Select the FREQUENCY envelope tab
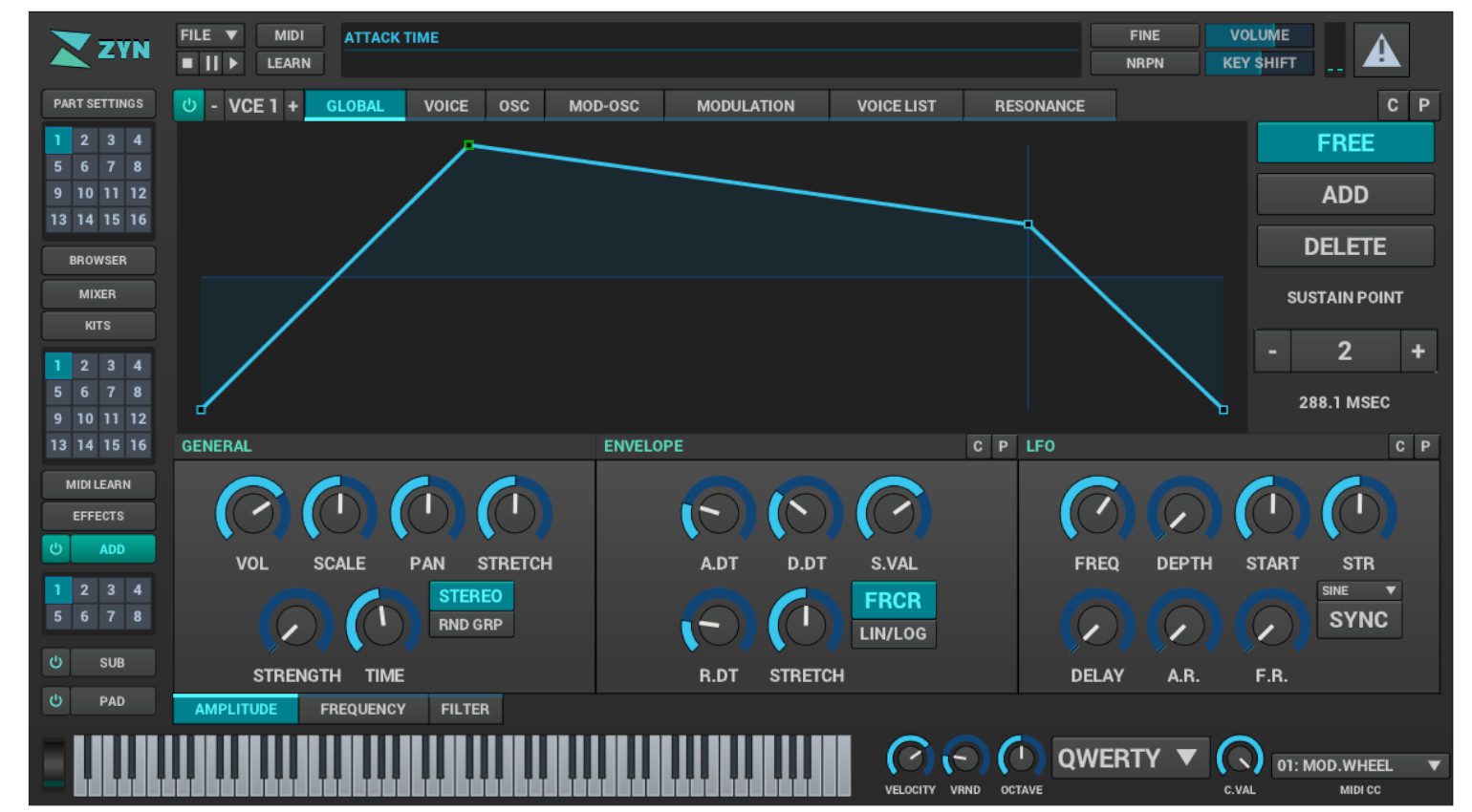This screenshot has height=812, width=1472. click(x=362, y=709)
